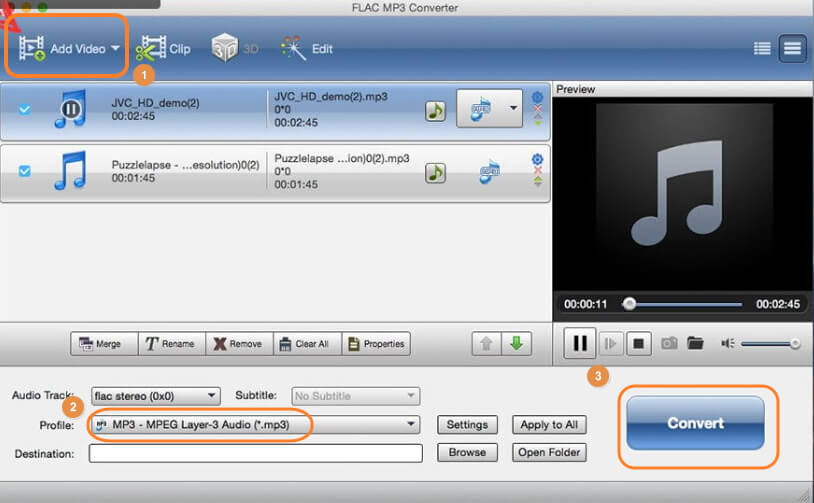The image size is (814, 503).
Task: Move the selected file down with the green arrow
Action: pyautogui.click(x=516, y=343)
